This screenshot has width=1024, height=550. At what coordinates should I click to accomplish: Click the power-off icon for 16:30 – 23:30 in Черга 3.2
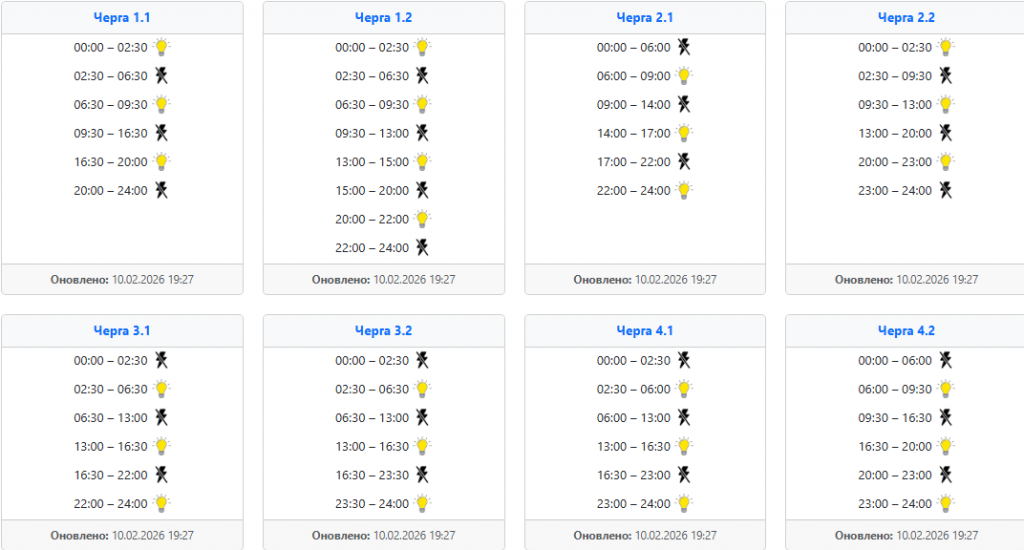click(x=423, y=475)
